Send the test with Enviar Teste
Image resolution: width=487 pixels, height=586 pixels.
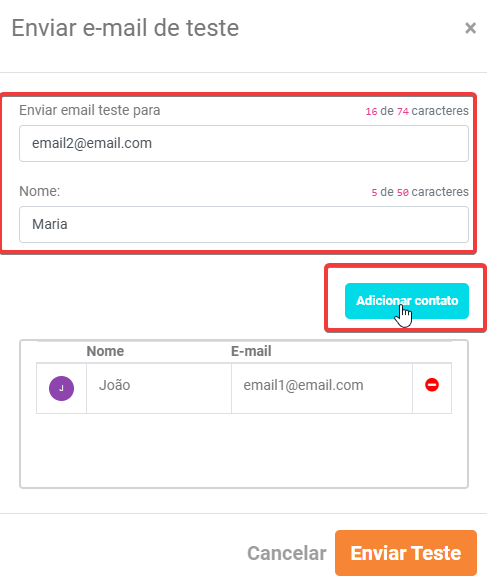pos(406,553)
